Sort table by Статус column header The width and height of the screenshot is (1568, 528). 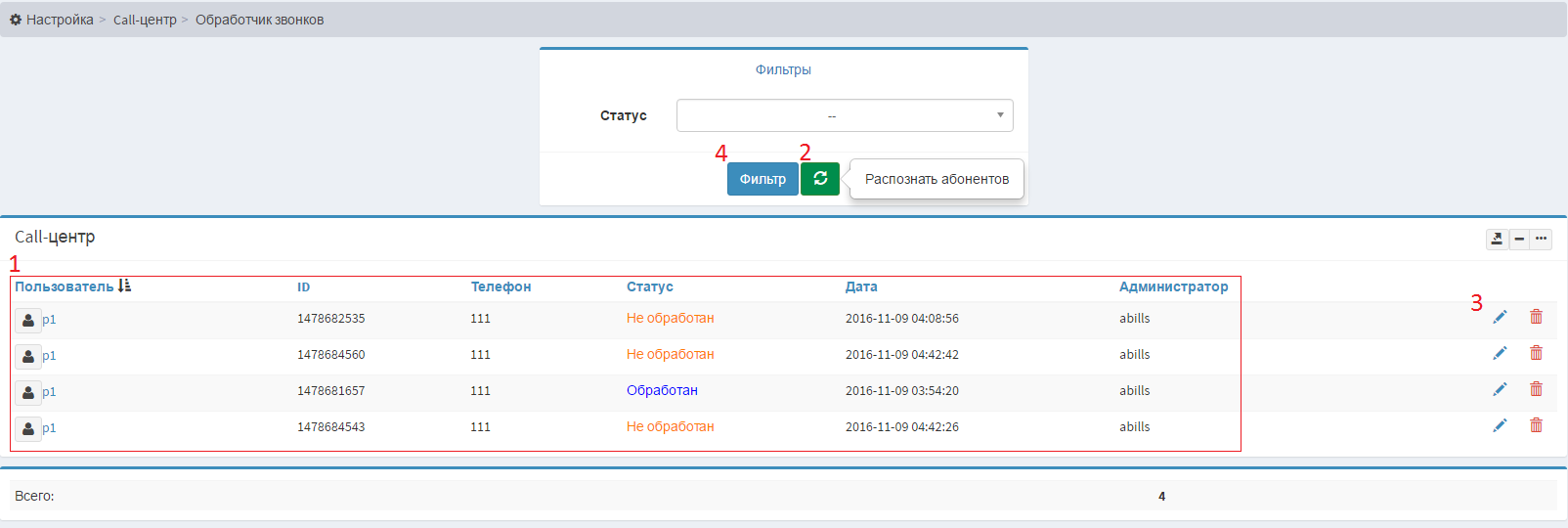click(649, 286)
